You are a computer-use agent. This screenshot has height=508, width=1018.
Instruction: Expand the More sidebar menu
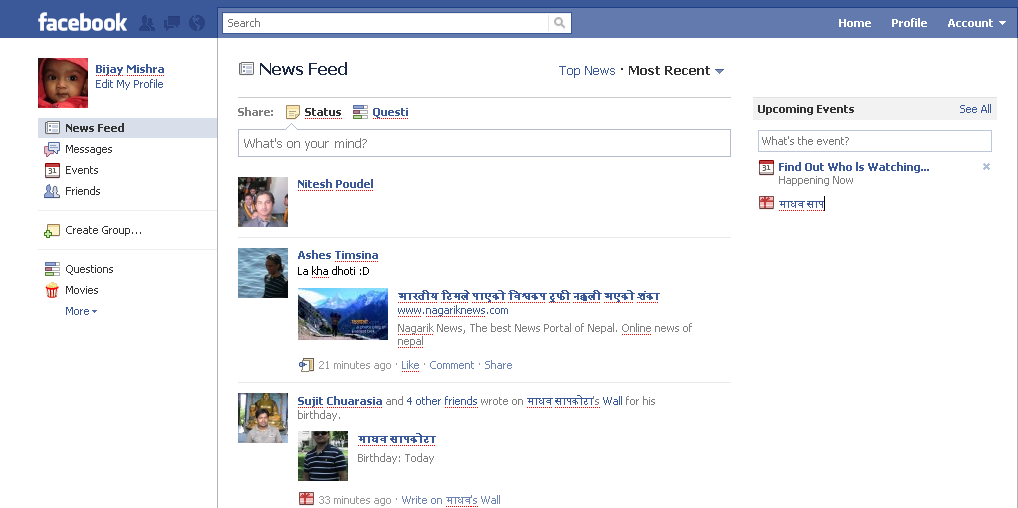[81, 311]
